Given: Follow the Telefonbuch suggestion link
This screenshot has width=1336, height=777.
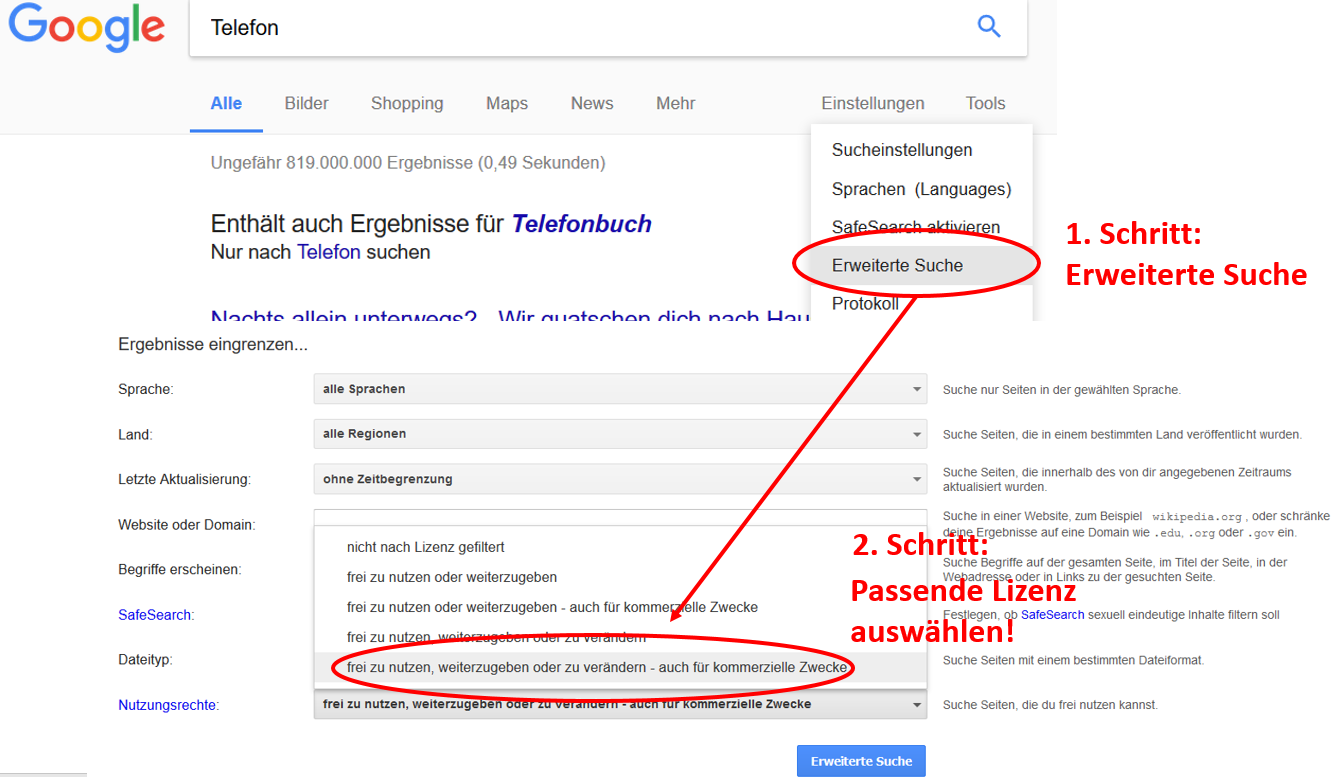Looking at the screenshot, I should (582, 224).
